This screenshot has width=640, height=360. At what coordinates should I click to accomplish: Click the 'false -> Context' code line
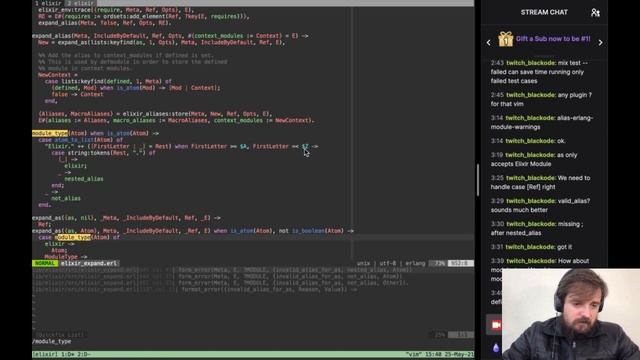(x=77, y=94)
